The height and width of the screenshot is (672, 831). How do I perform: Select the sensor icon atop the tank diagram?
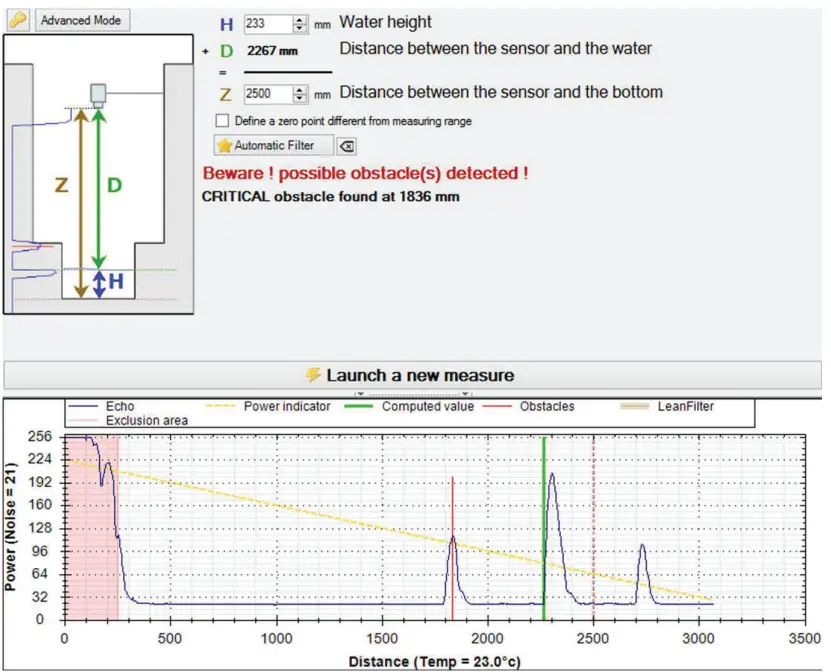97,93
